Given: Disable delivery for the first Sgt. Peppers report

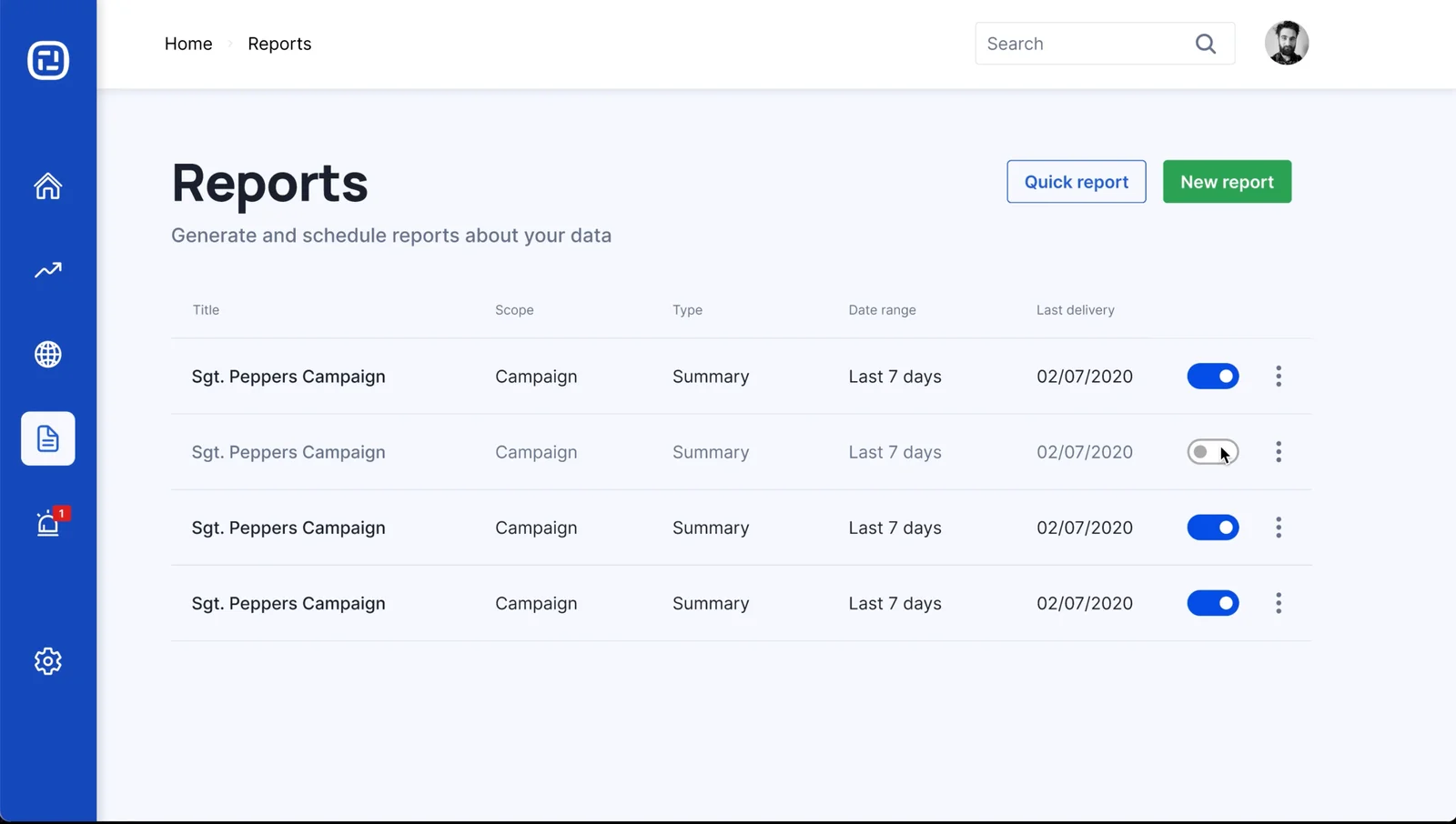Looking at the screenshot, I should 1212,376.
